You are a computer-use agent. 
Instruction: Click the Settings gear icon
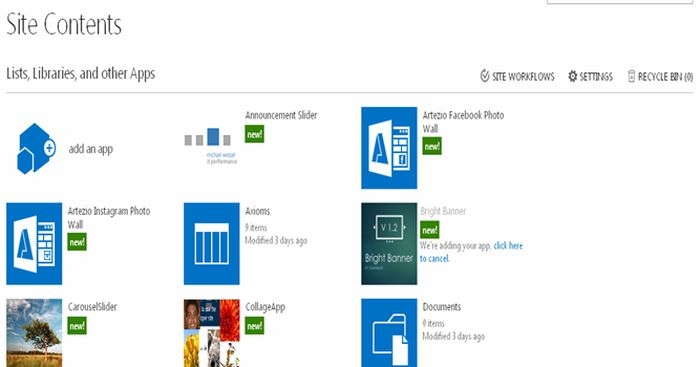(572, 76)
